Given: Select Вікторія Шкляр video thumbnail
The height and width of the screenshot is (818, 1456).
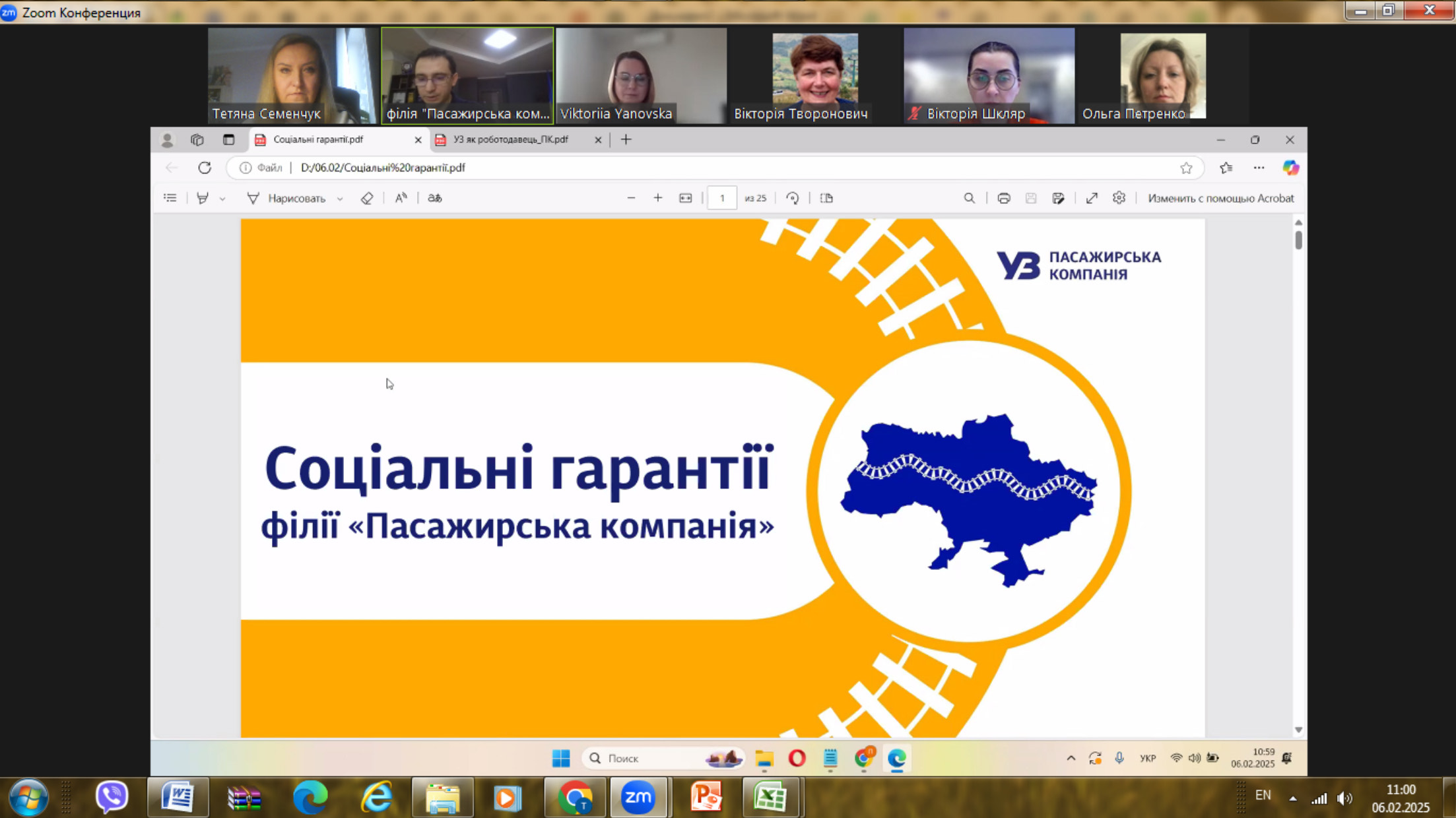Looking at the screenshot, I should 989,75.
